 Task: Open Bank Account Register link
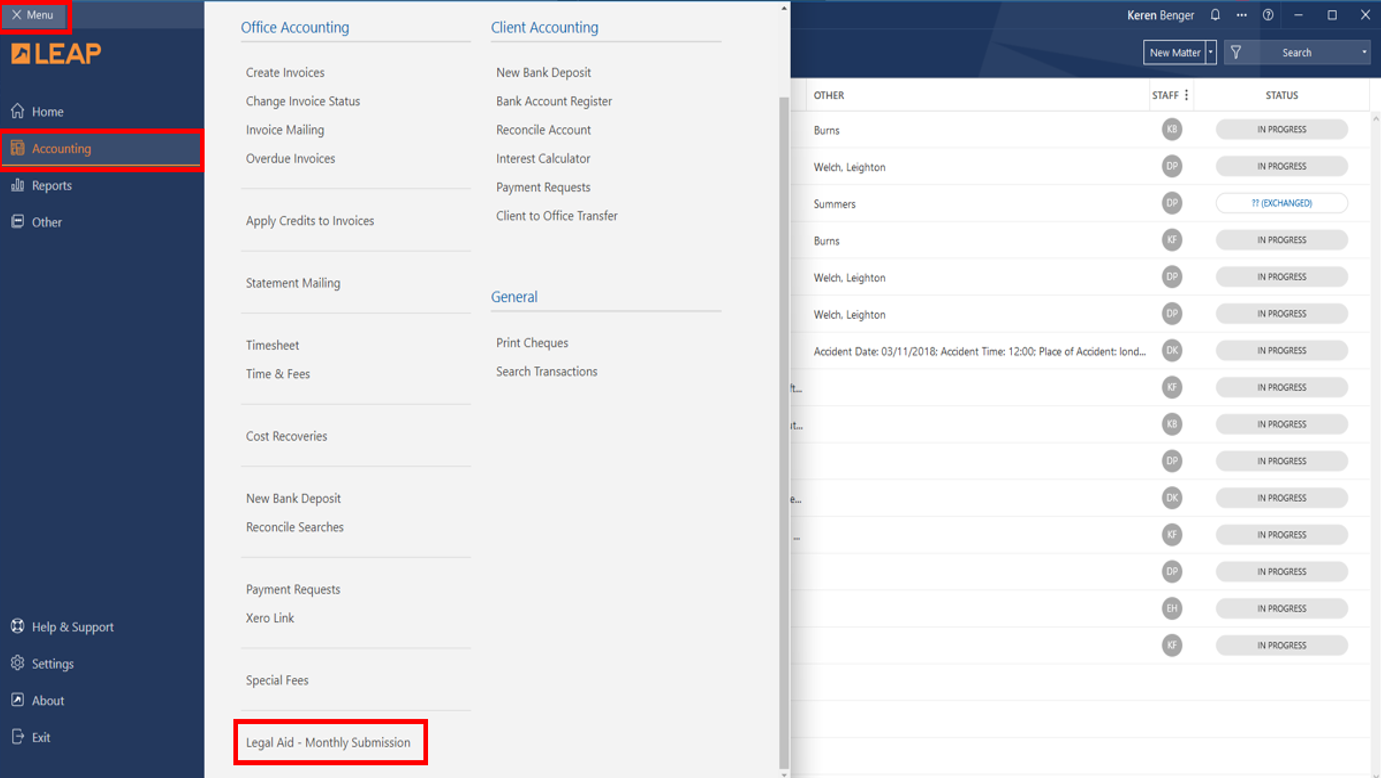tap(554, 102)
